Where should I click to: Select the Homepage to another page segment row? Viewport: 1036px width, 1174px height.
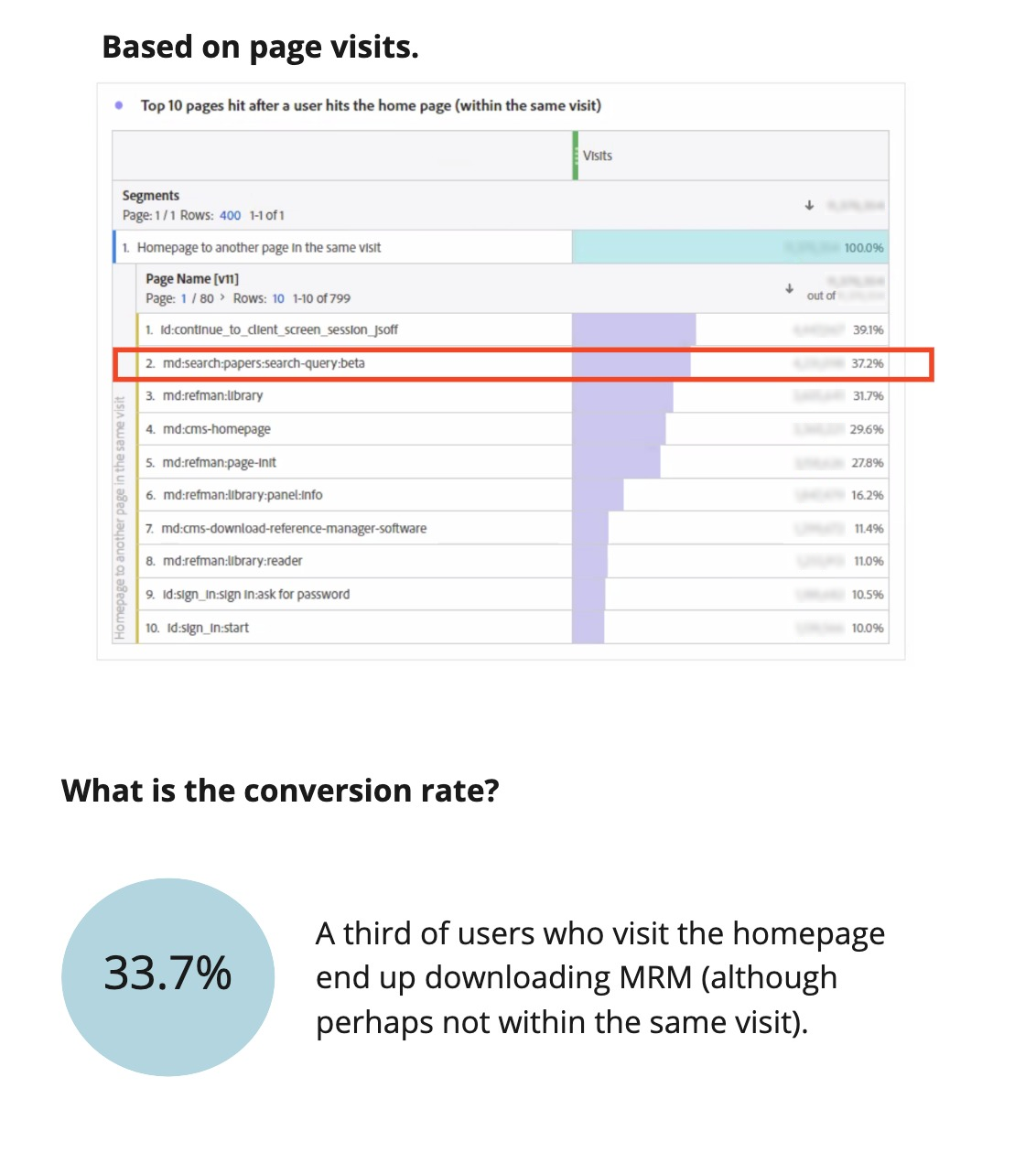coord(259,247)
